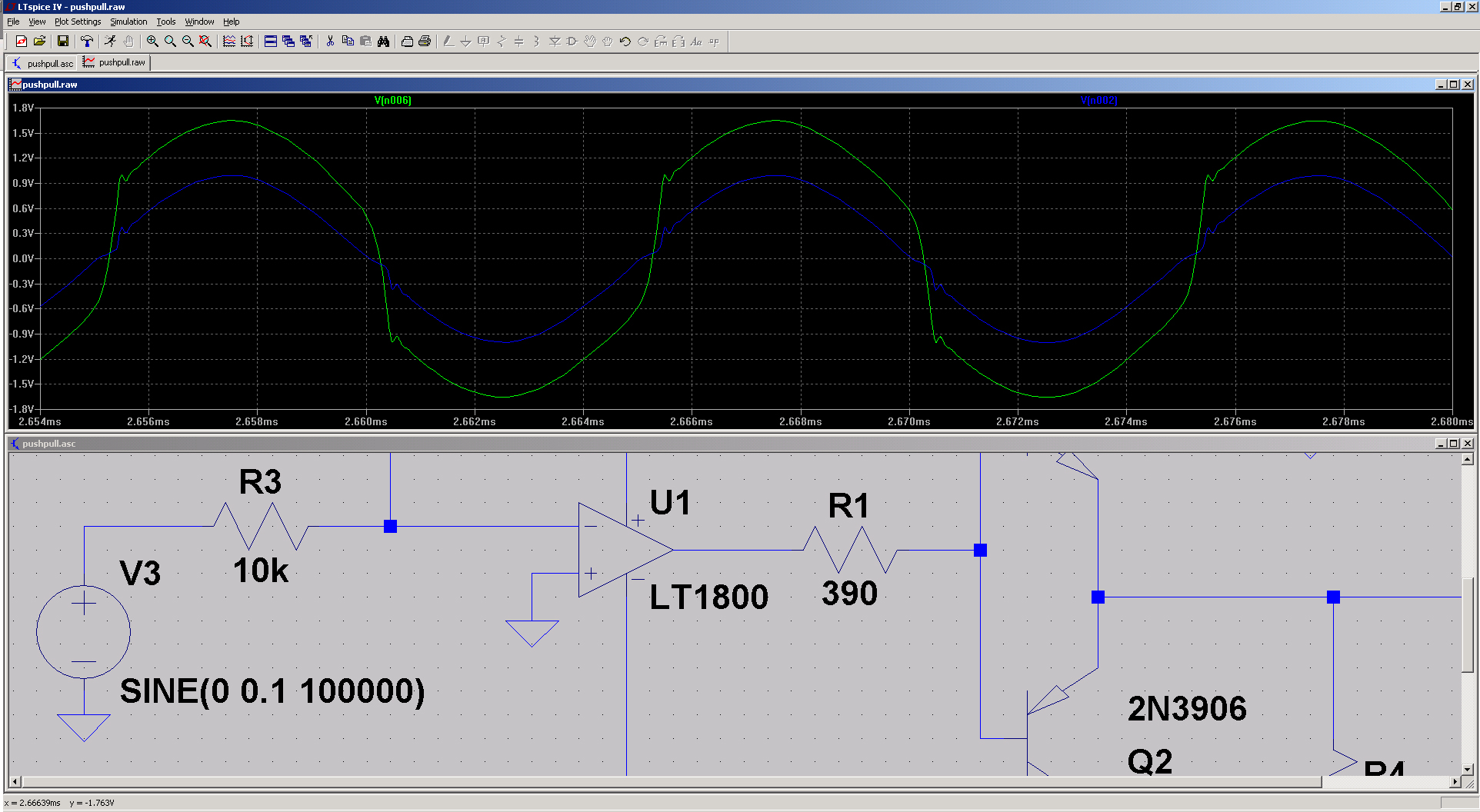1480x812 pixels.
Task: Tile windows horizontally with toolbar icon
Action: tap(271, 42)
